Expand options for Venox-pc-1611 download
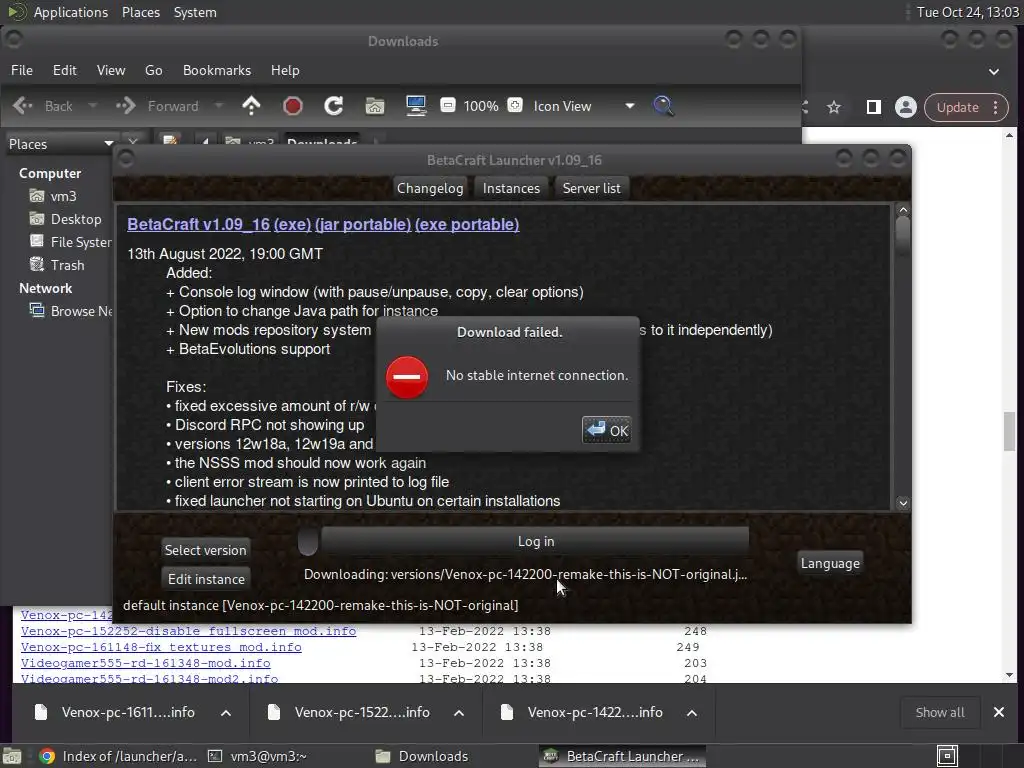This screenshot has height=768, width=1024. point(226,712)
